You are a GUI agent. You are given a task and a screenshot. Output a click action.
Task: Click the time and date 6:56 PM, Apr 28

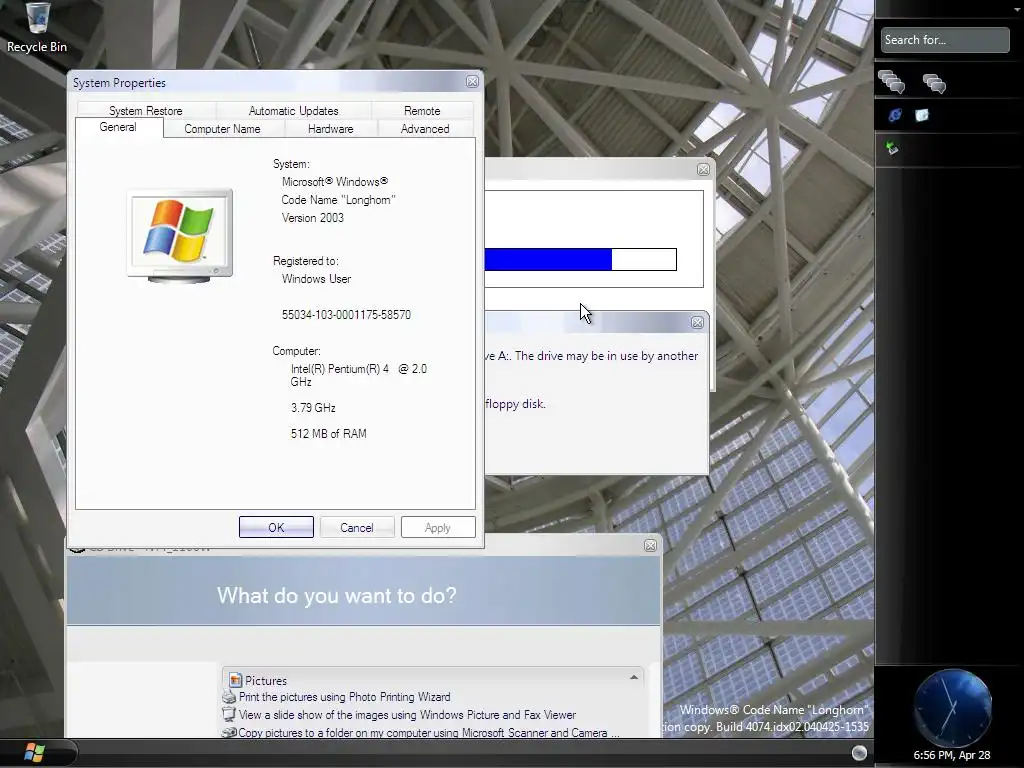[x=952, y=755]
